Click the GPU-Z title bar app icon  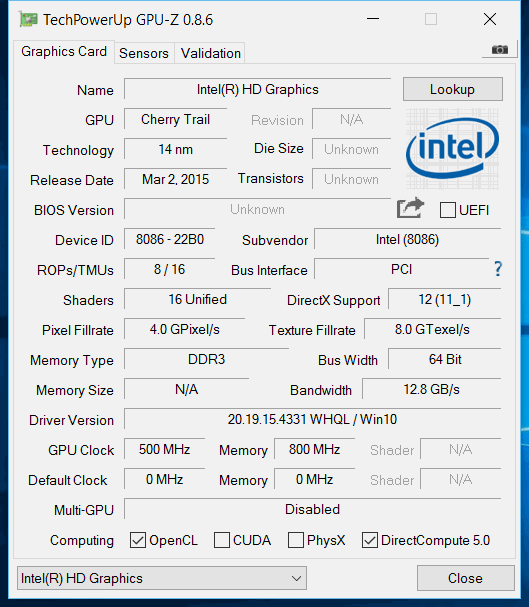click(29, 19)
